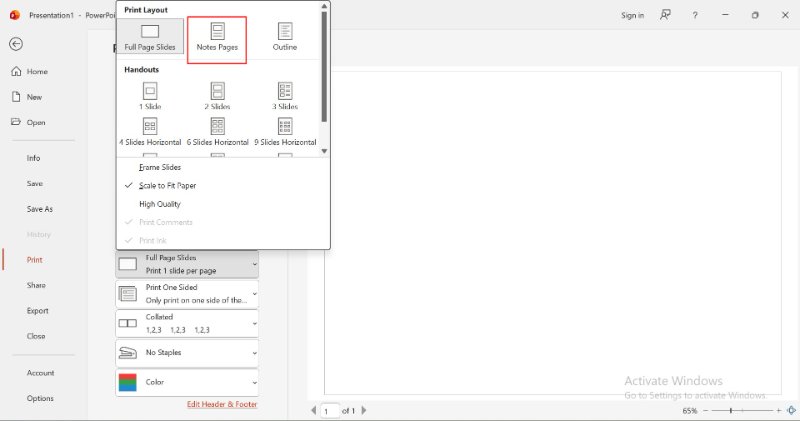
Task: Open the Home page in backstage
Action: click(x=30, y=71)
